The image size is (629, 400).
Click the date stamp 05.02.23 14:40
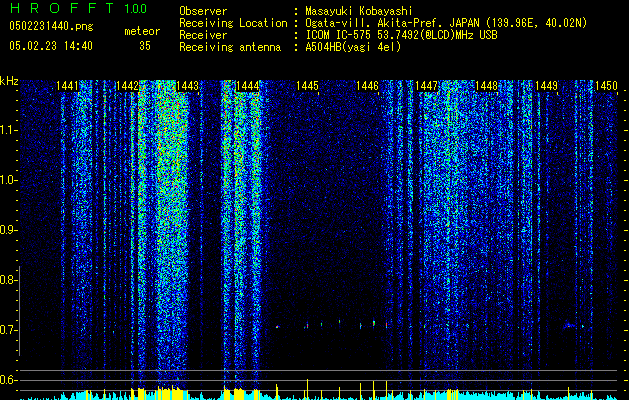tap(51, 46)
